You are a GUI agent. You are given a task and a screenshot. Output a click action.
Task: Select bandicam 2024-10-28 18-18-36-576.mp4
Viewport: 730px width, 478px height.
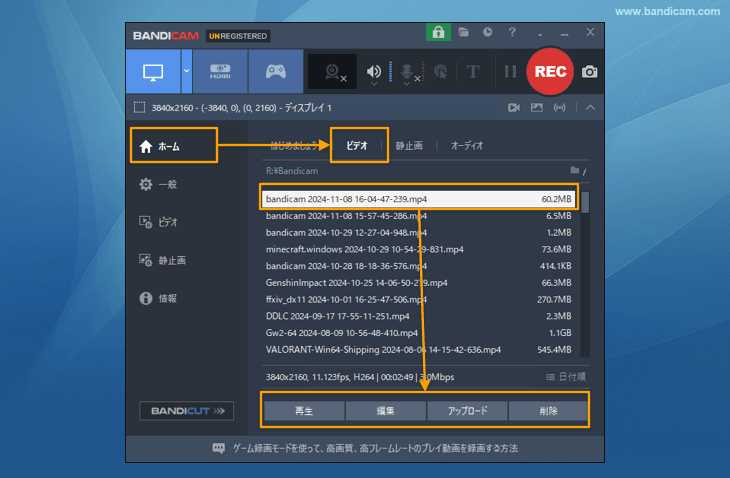tap(418, 266)
